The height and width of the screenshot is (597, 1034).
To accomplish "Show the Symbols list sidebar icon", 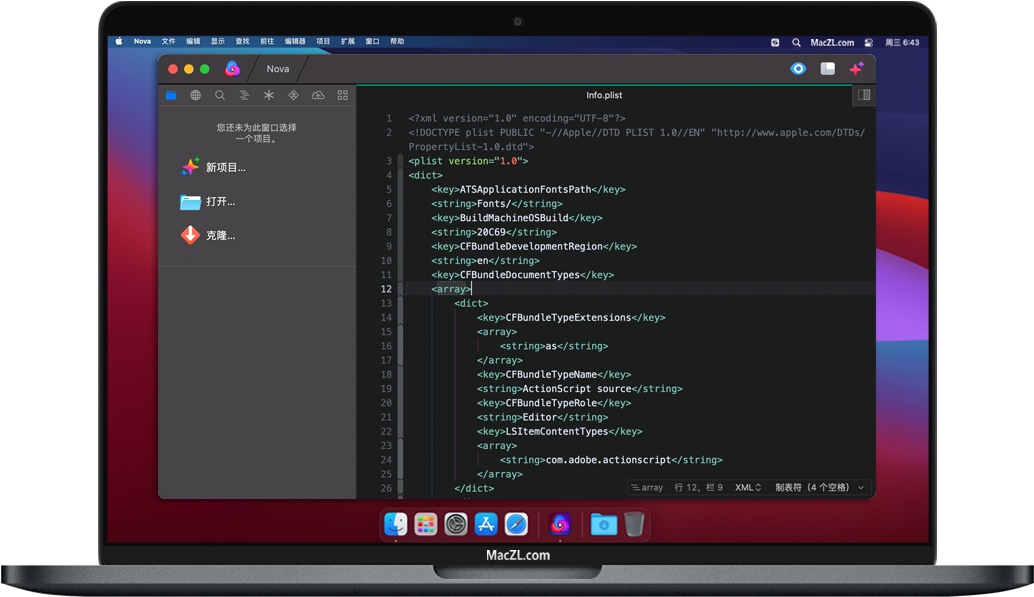I will pyautogui.click(x=244, y=95).
